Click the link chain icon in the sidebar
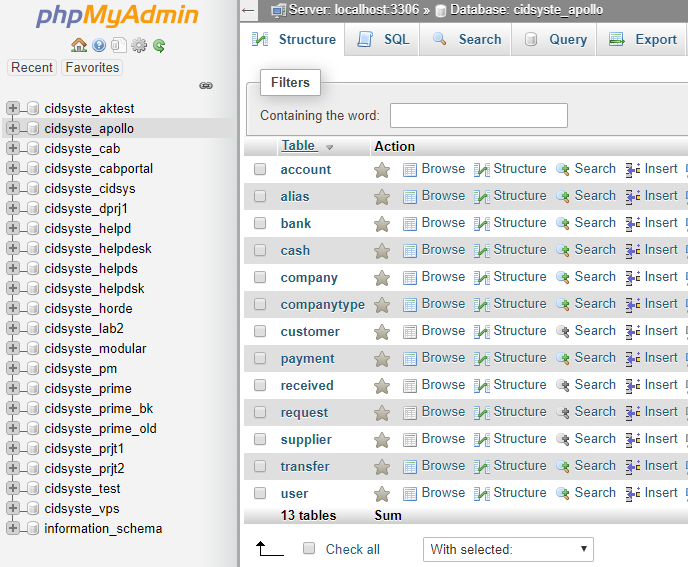Viewport: 688px width, 567px height. pos(206,86)
